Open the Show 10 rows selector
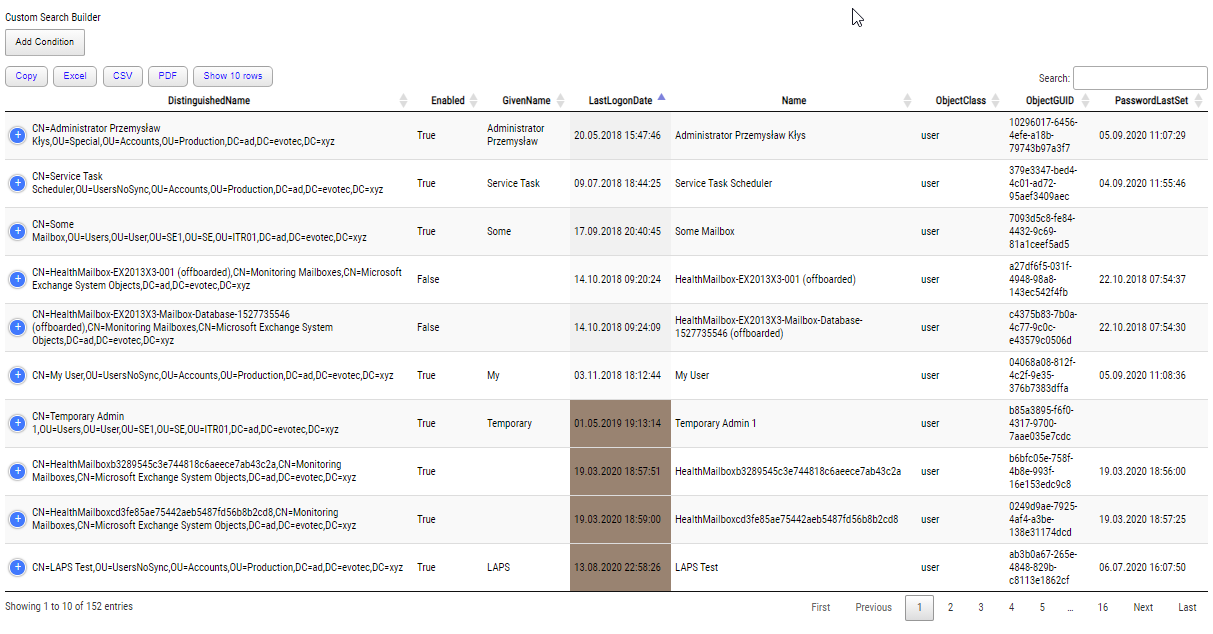 pyautogui.click(x=231, y=76)
